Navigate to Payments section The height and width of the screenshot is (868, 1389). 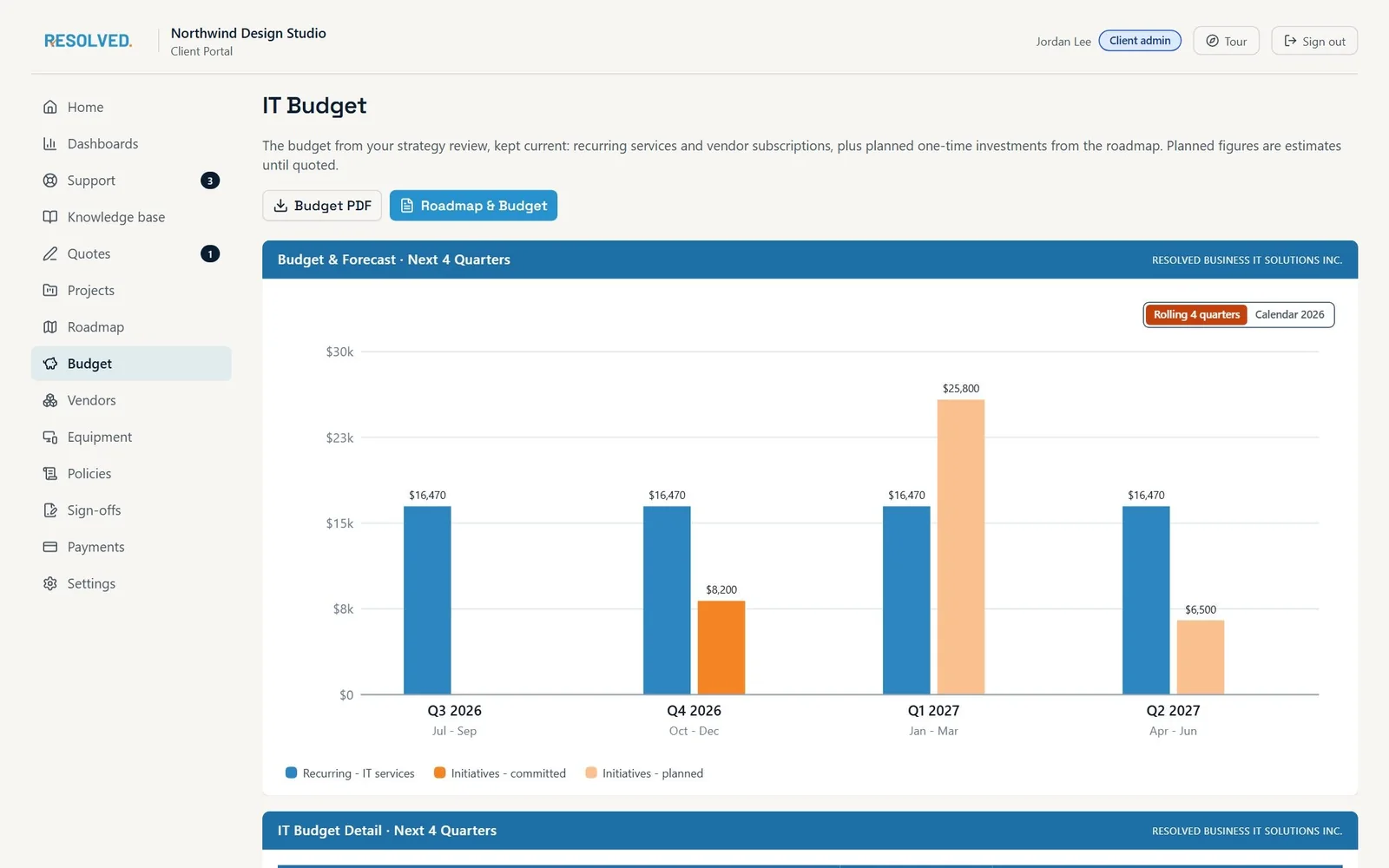(131, 547)
